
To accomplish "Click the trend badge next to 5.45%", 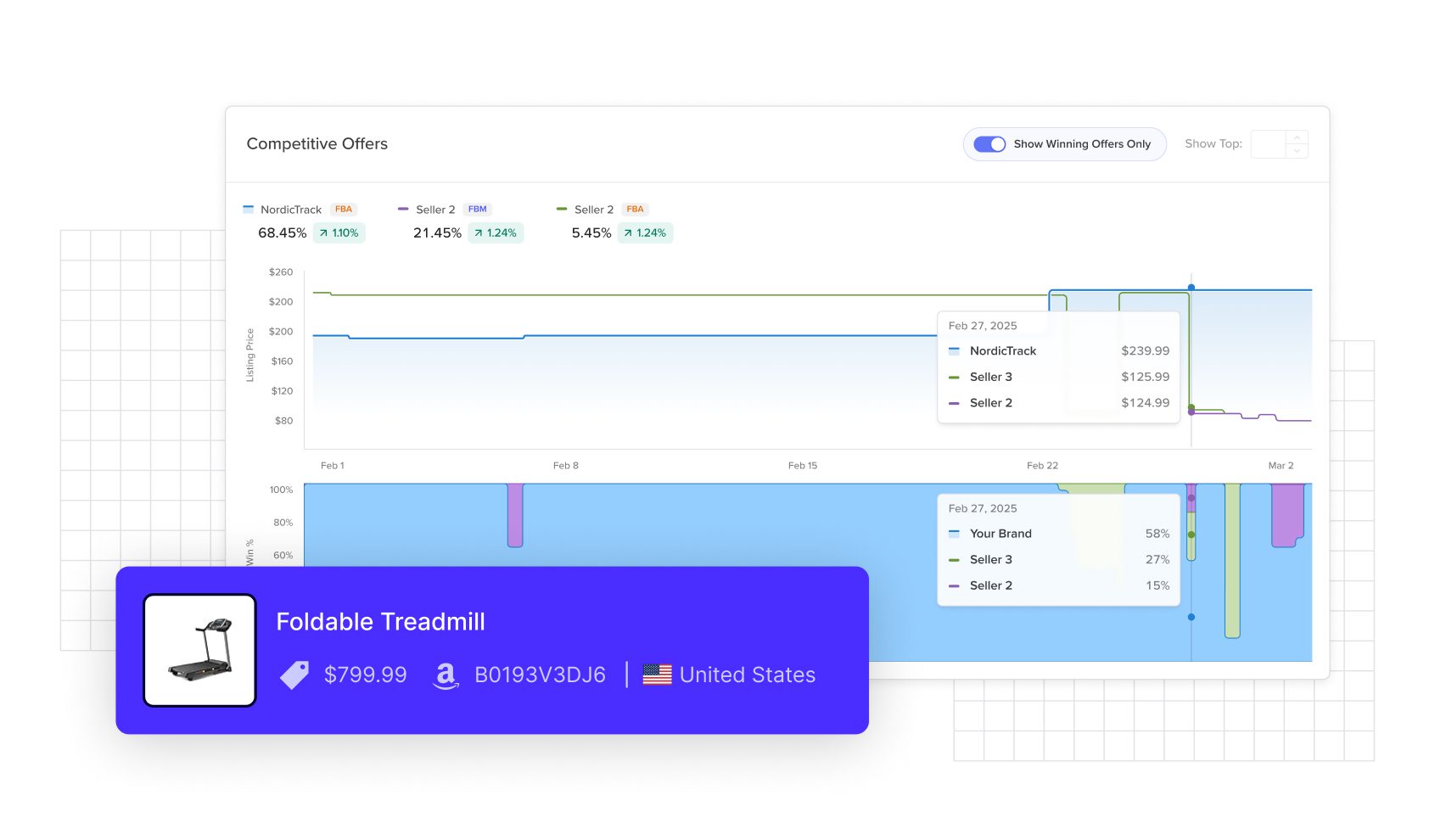I will 645,232.
